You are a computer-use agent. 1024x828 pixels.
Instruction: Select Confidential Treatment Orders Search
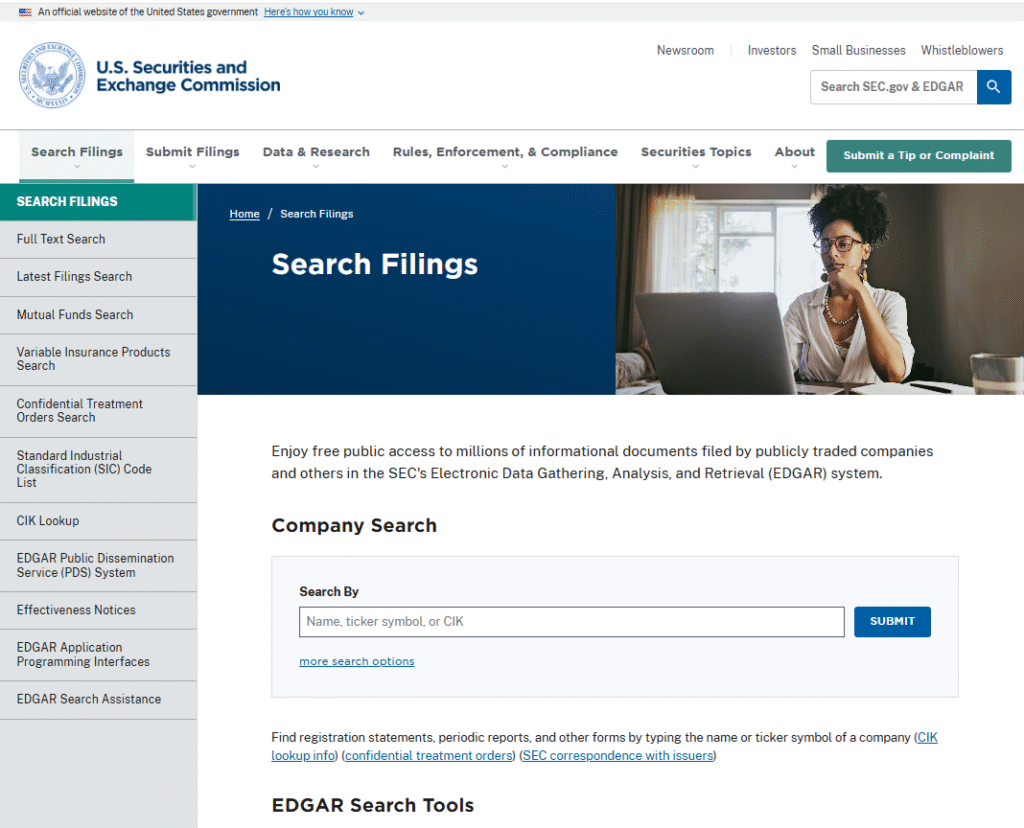tap(98, 411)
